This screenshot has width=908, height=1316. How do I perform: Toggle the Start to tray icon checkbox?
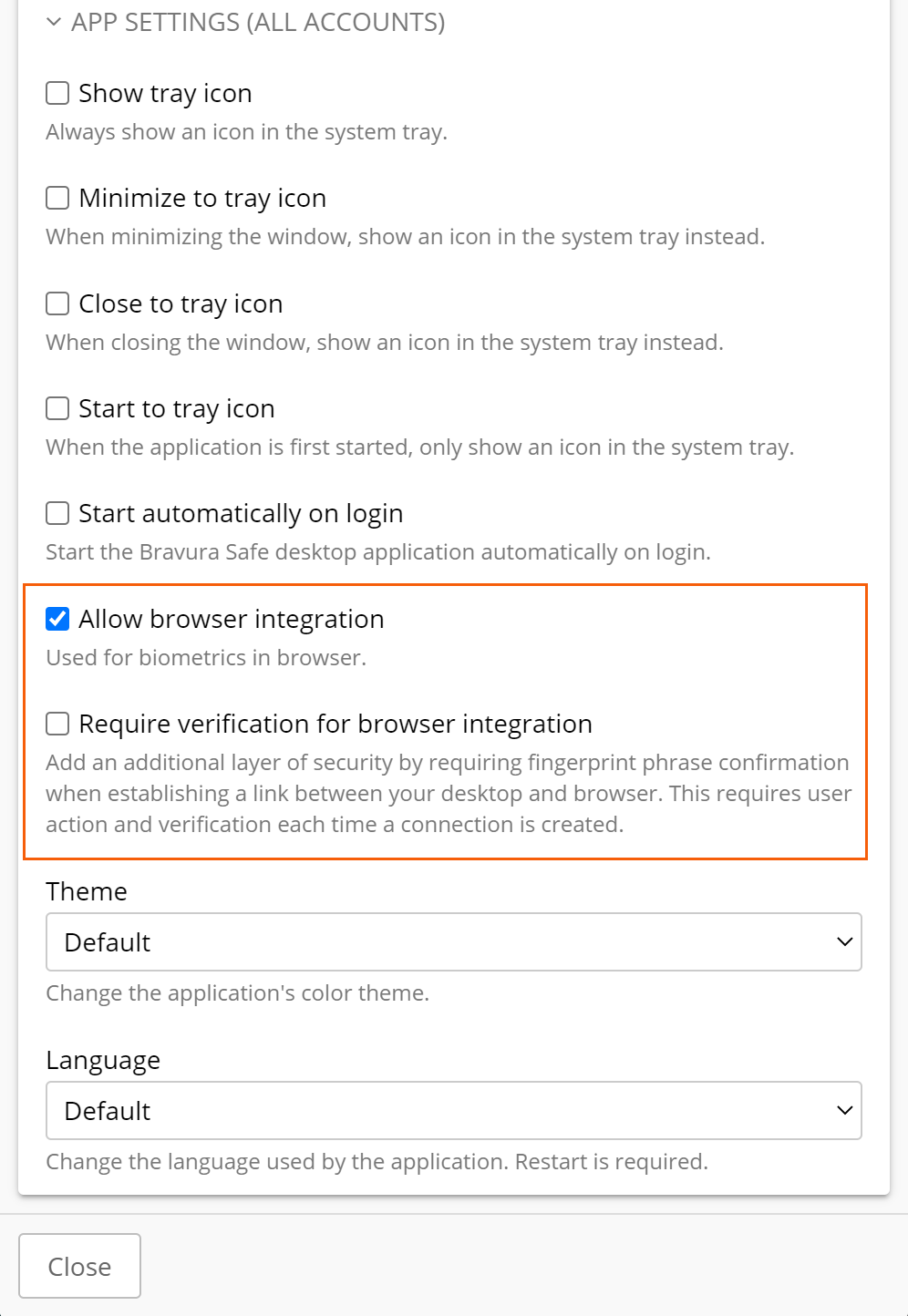[x=57, y=408]
